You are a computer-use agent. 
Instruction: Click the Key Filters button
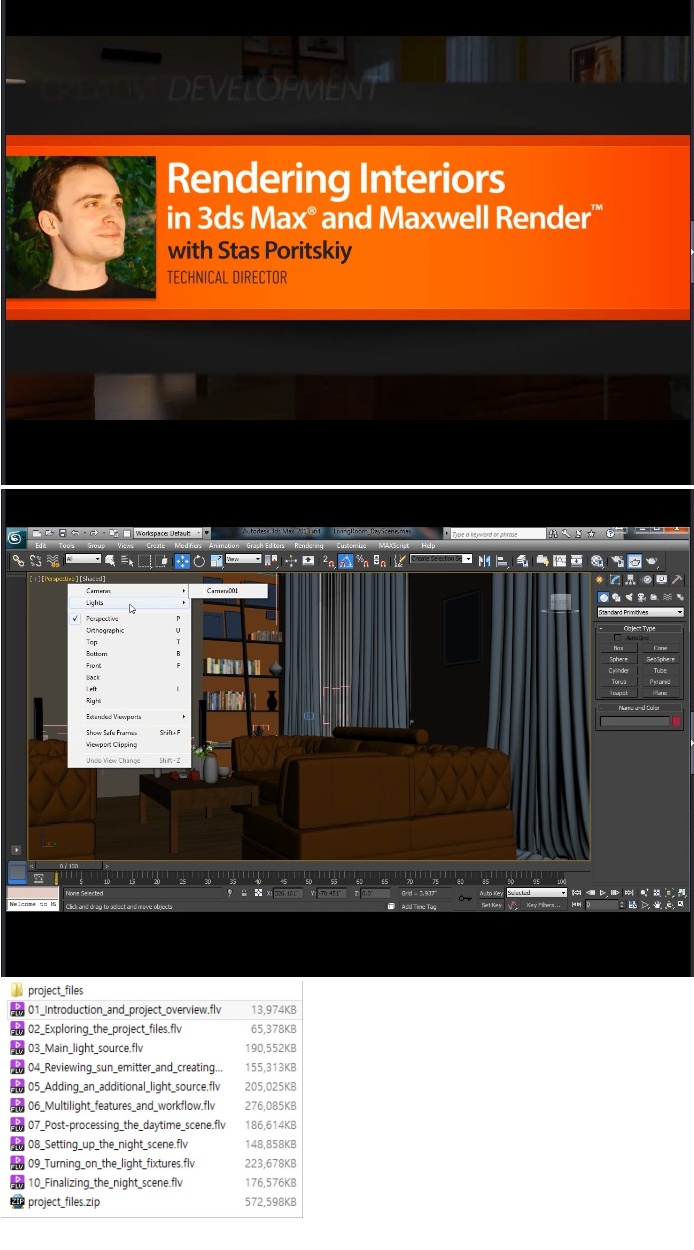coord(543,904)
